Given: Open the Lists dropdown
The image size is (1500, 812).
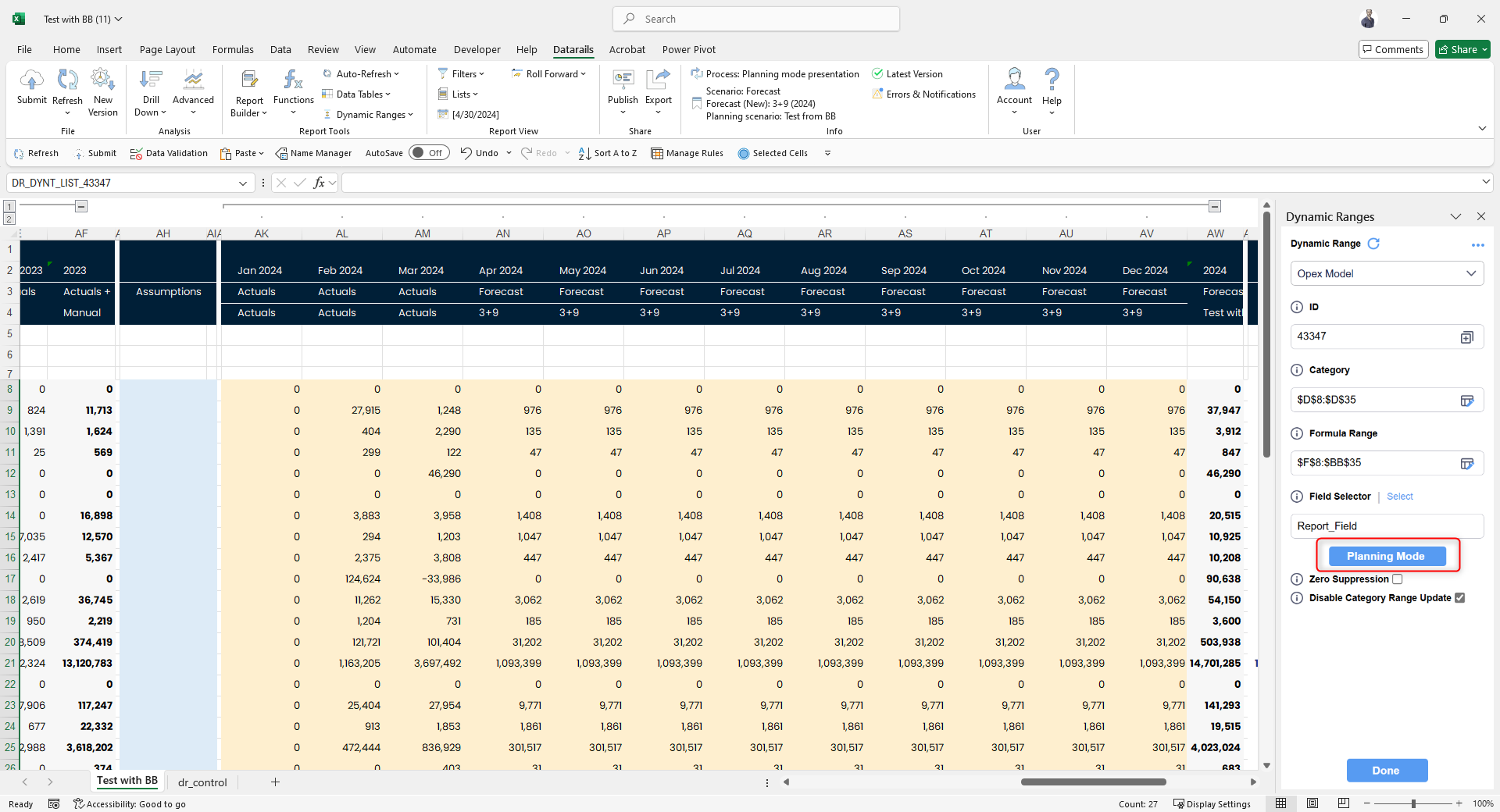Looking at the screenshot, I should (x=458, y=94).
